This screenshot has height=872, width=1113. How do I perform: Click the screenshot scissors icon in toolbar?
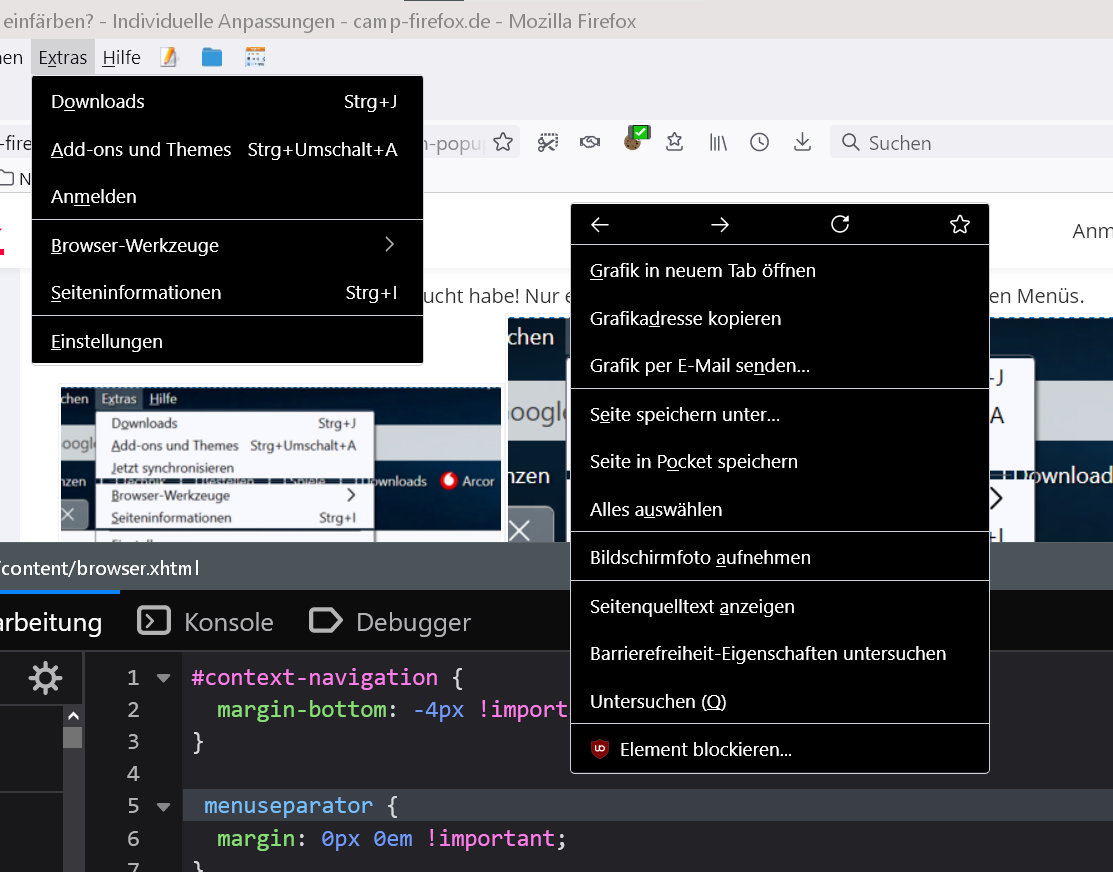click(x=547, y=143)
